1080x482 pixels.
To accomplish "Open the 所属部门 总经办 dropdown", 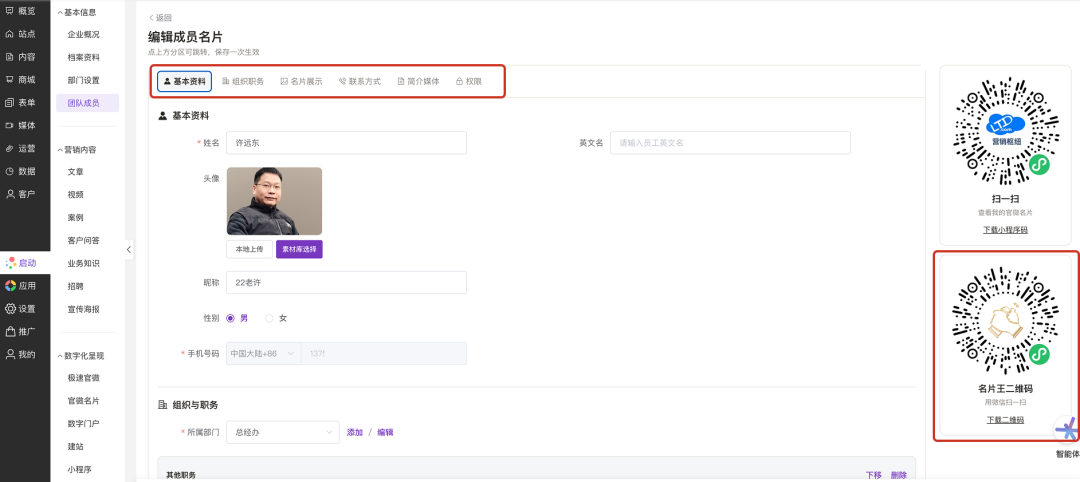I will 282,432.
